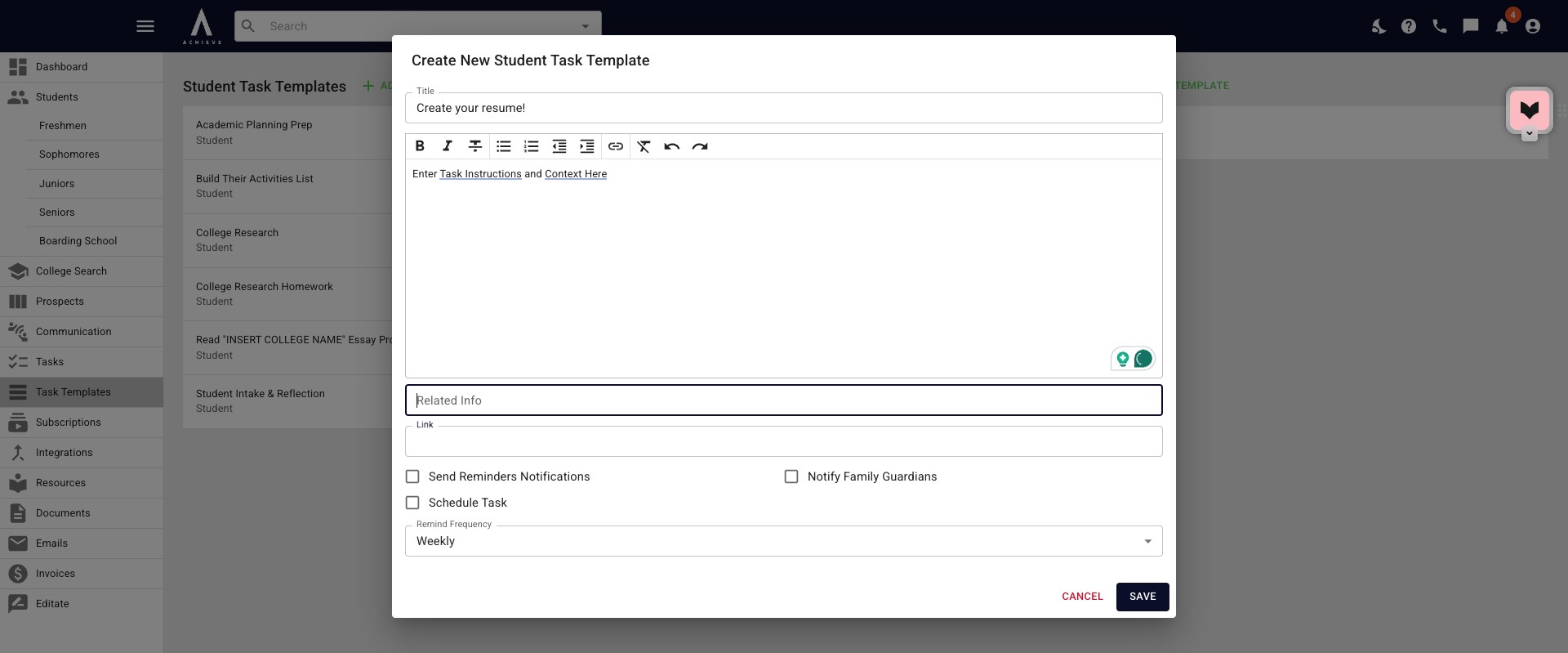1568x653 pixels.
Task: Insert a bulleted list
Action: coord(504,146)
